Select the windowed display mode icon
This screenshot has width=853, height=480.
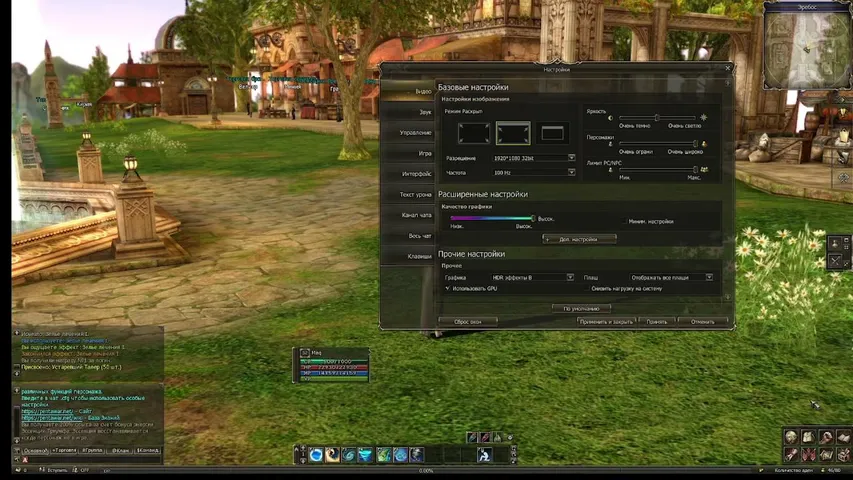552,133
